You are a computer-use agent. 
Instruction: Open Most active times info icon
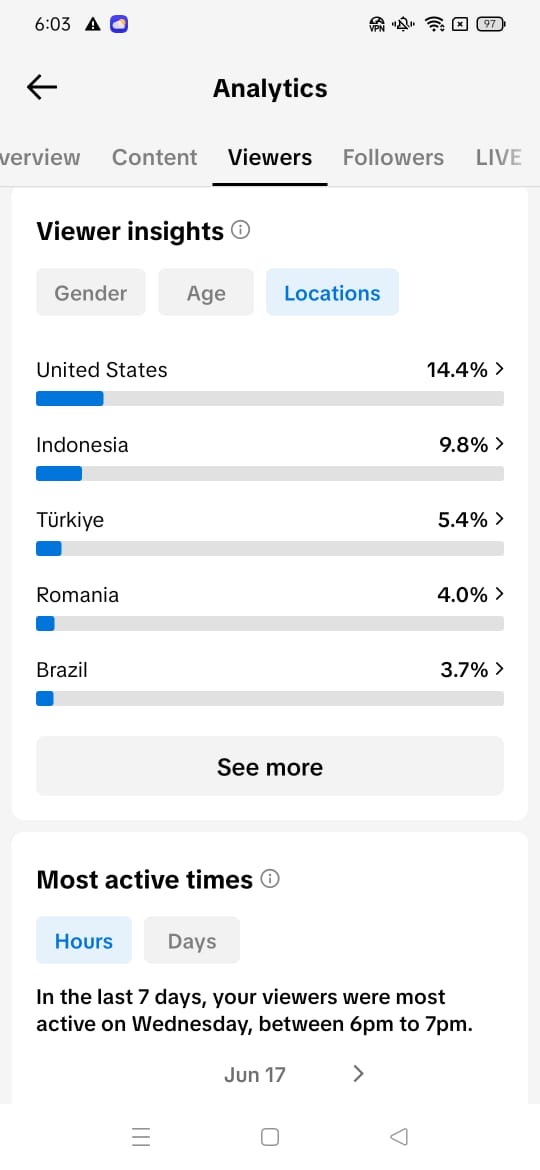pos(270,879)
